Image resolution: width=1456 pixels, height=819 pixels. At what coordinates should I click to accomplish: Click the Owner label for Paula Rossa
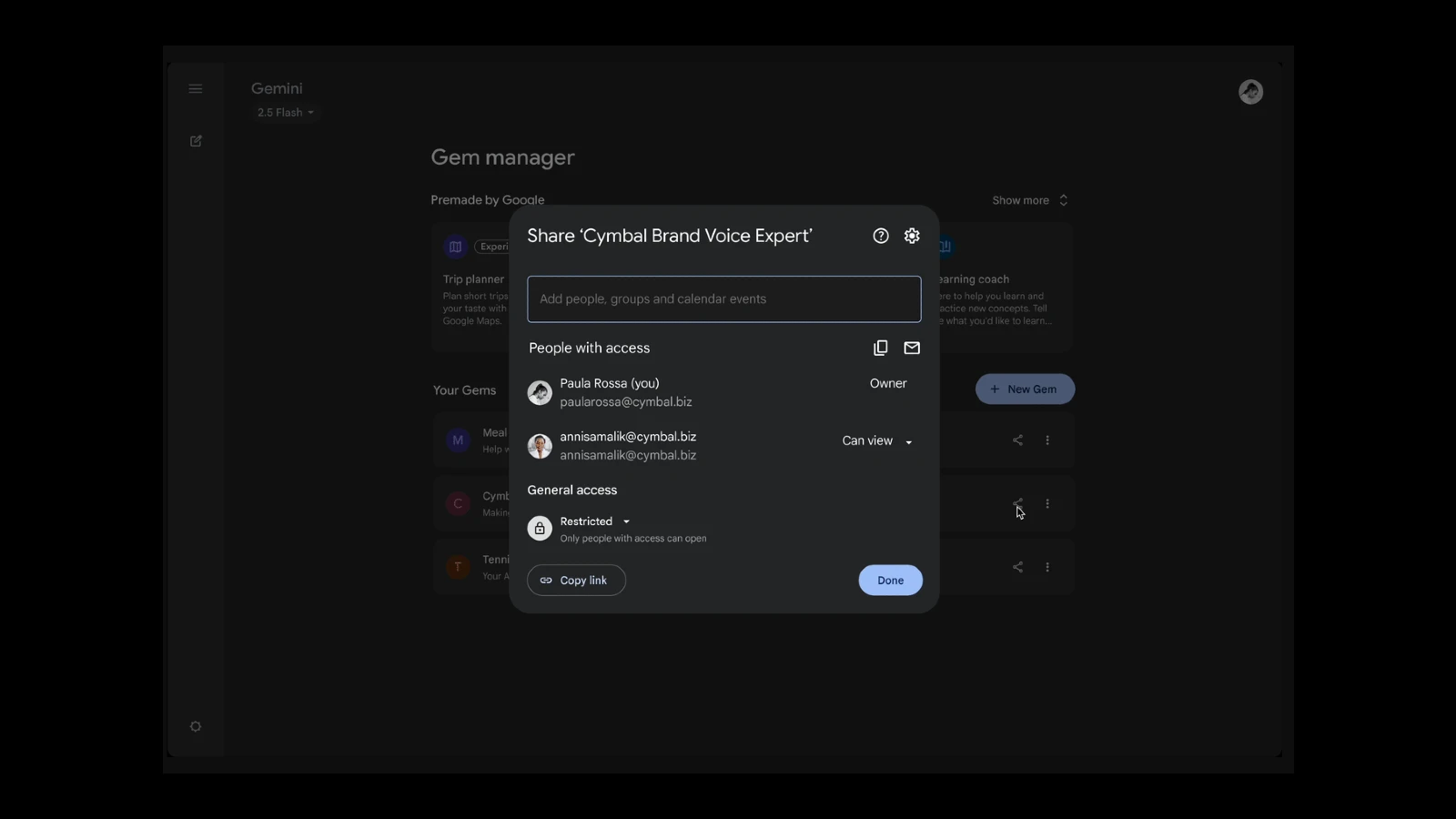pos(888,384)
